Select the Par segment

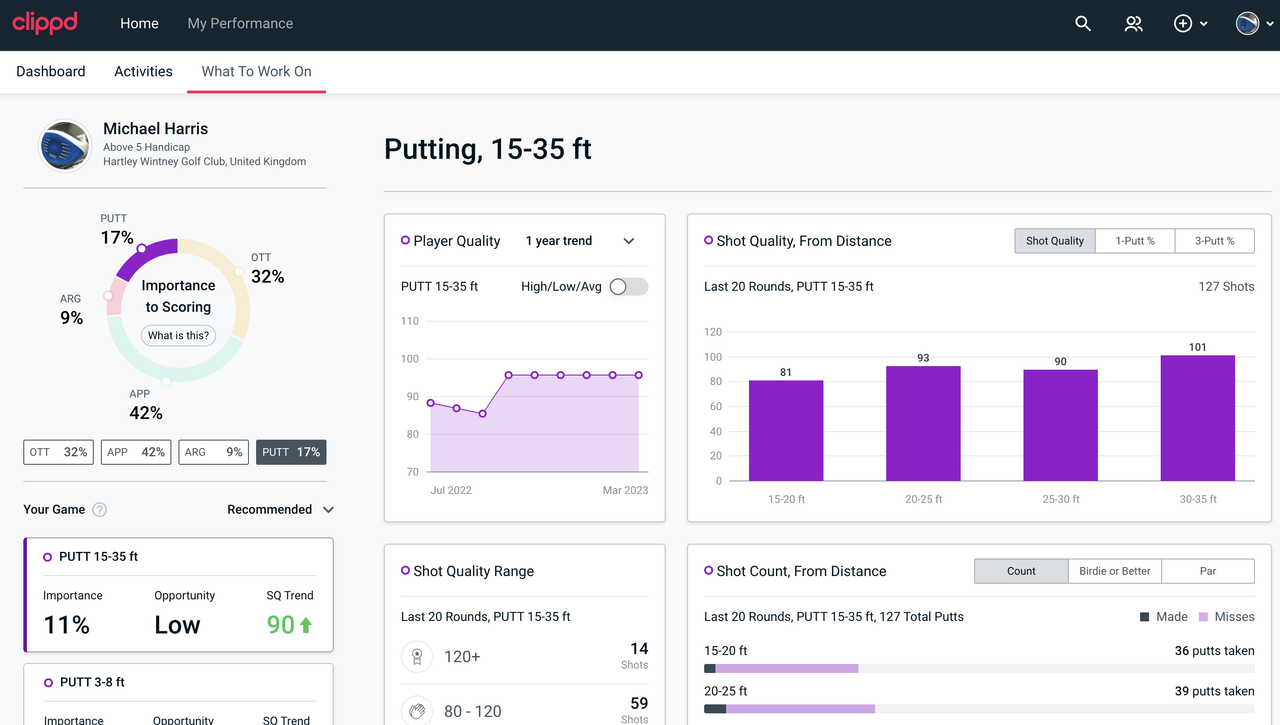pyautogui.click(x=1208, y=571)
